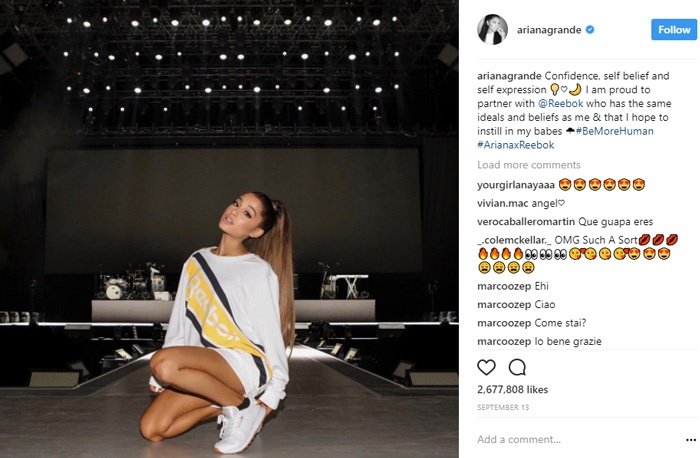This screenshot has width=700, height=458.
Task: Open the yourgirlanayaaa commenter profile
Action: [516, 185]
